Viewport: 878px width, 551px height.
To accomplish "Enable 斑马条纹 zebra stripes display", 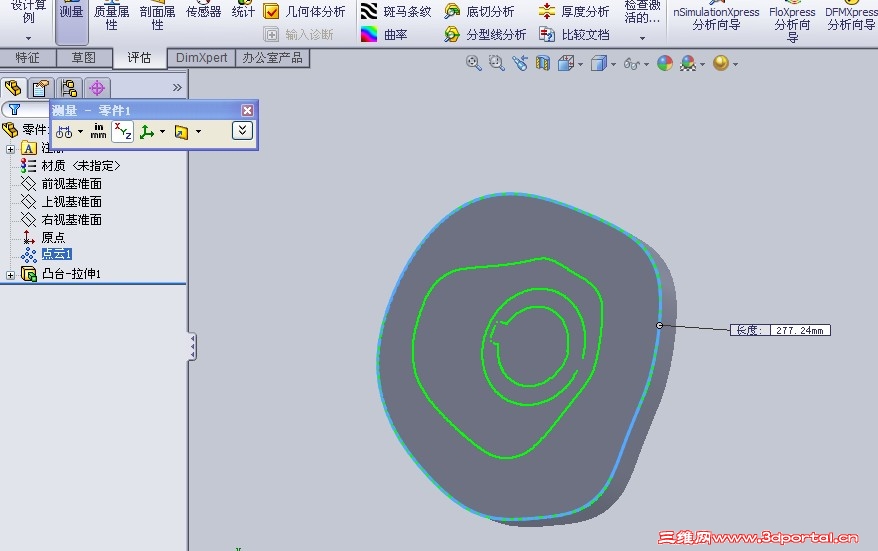I will coord(396,11).
